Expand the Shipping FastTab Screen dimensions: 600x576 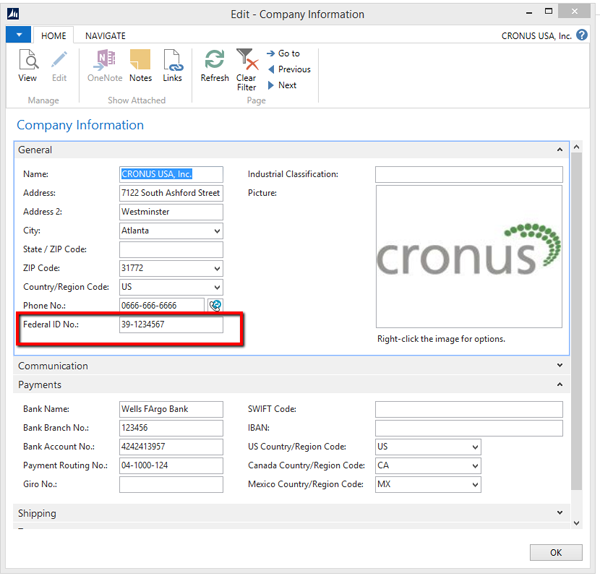pyautogui.click(x=560, y=513)
